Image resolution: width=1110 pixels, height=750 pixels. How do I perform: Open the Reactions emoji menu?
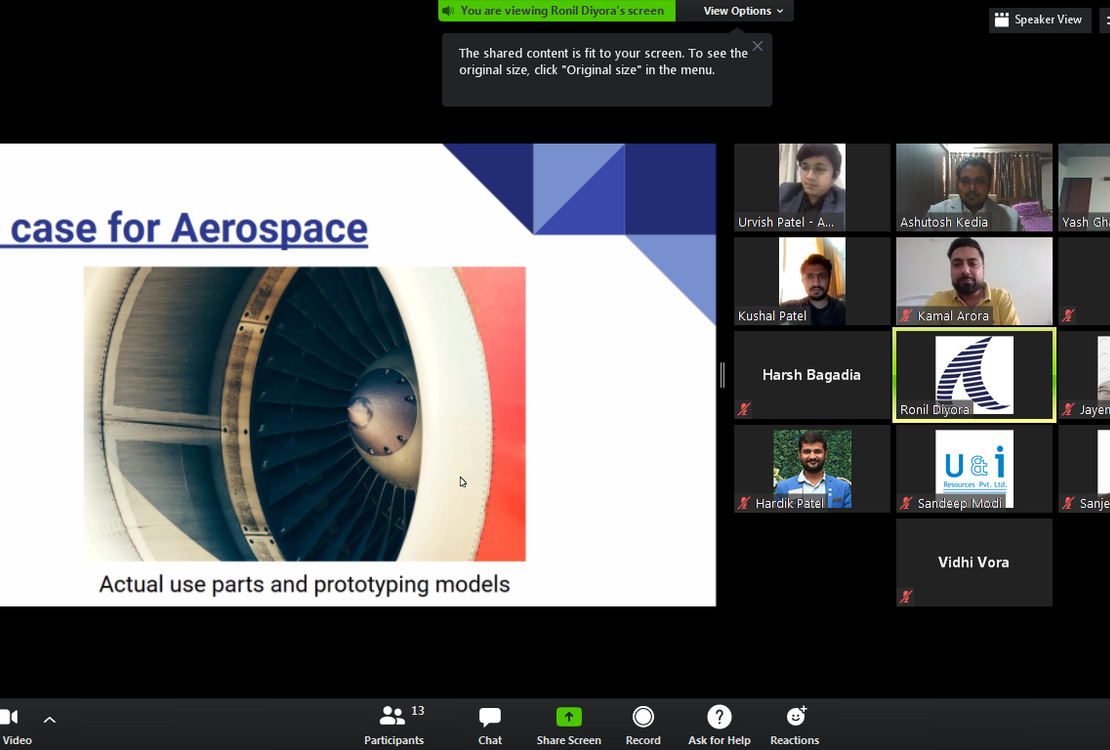(795, 717)
